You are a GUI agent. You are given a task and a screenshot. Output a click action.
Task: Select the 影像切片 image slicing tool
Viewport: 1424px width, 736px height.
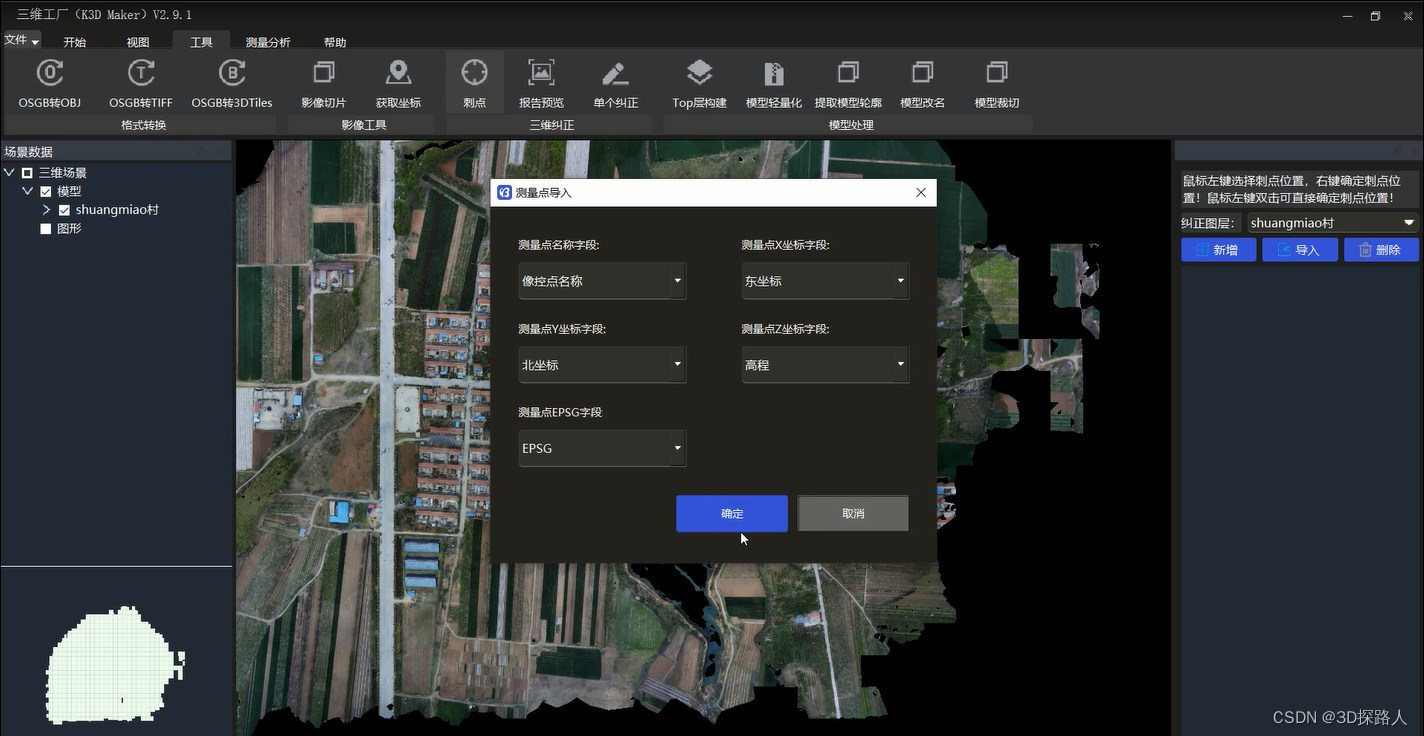pos(324,83)
